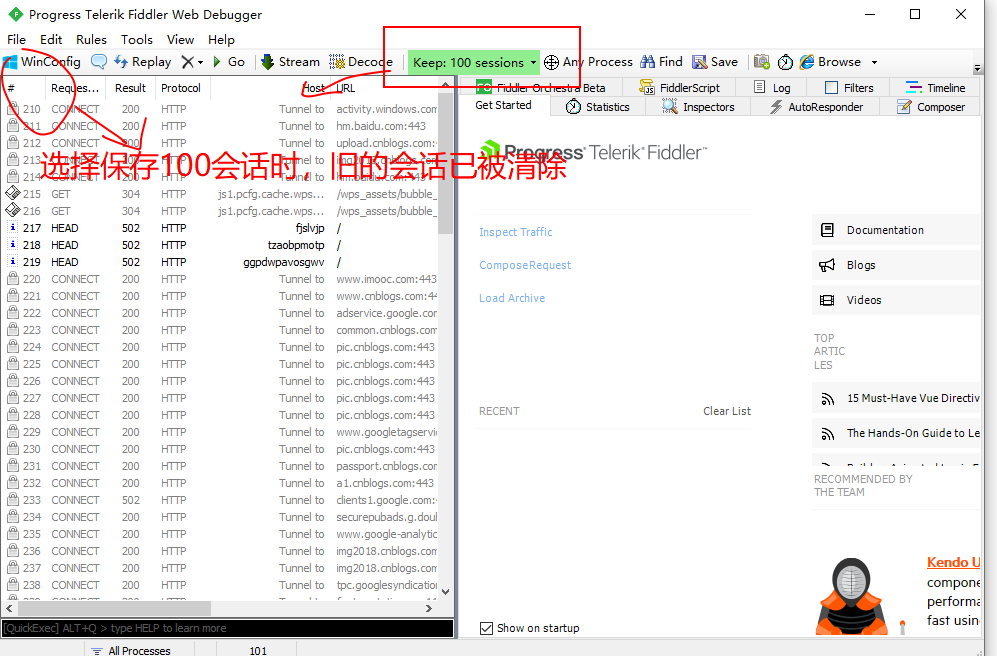Viewport: 997px width, 656px height.
Task: Click session count 101 in status bar
Action: pos(258,650)
